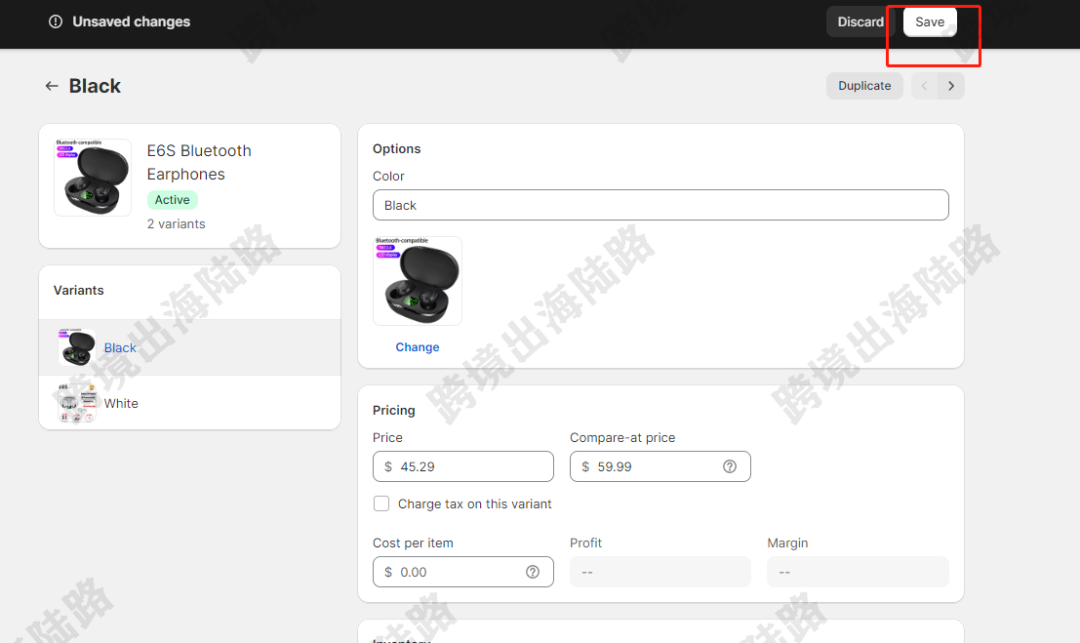Click the Discard button
This screenshot has height=643, width=1080.
point(860,22)
